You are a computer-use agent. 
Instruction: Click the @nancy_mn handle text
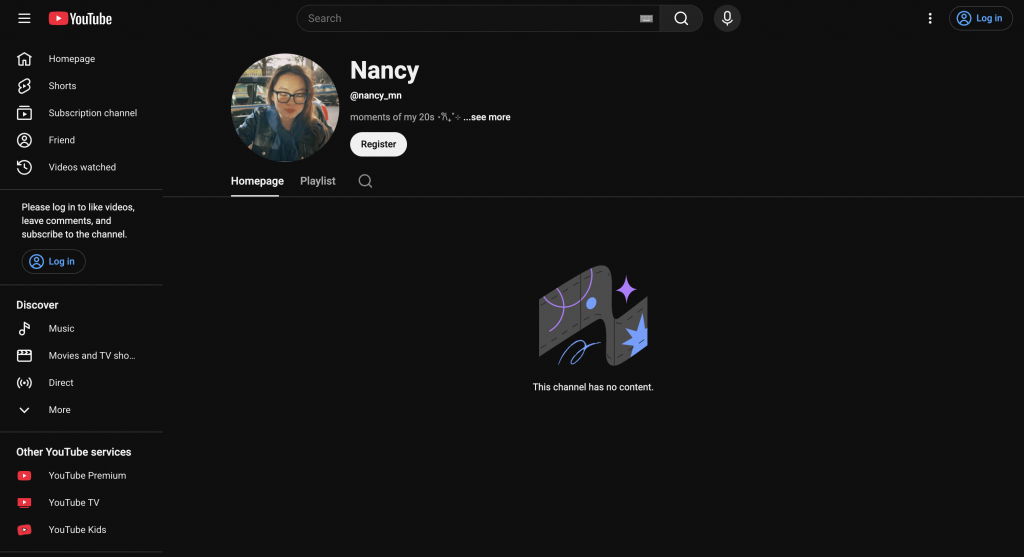click(x=376, y=95)
